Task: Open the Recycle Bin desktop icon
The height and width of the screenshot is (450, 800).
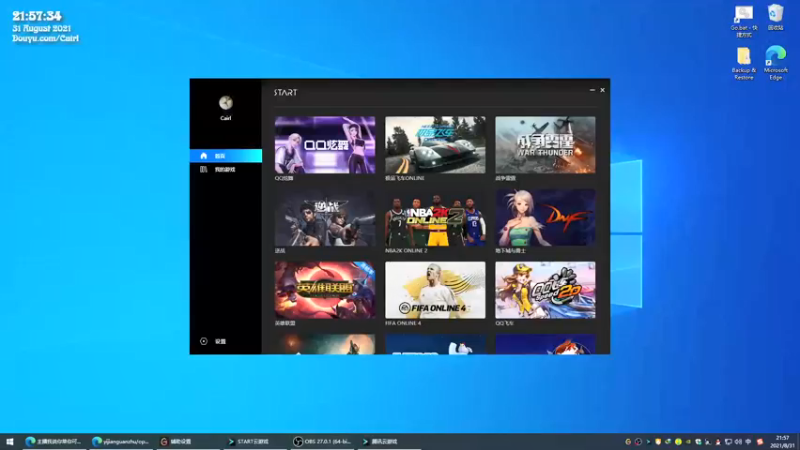Action: point(776,18)
